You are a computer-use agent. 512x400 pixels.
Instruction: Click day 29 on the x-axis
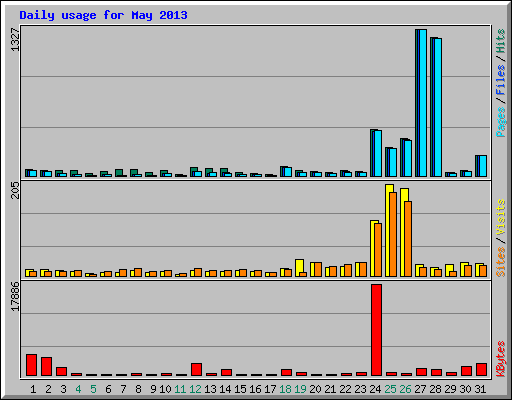pyautogui.click(x=450, y=389)
